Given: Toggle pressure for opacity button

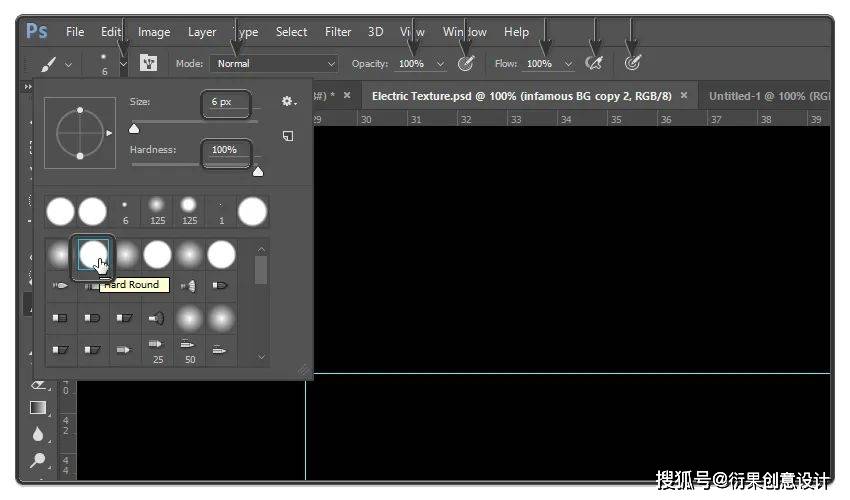Looking at the screenshot, I should click(x=466, y=63).
